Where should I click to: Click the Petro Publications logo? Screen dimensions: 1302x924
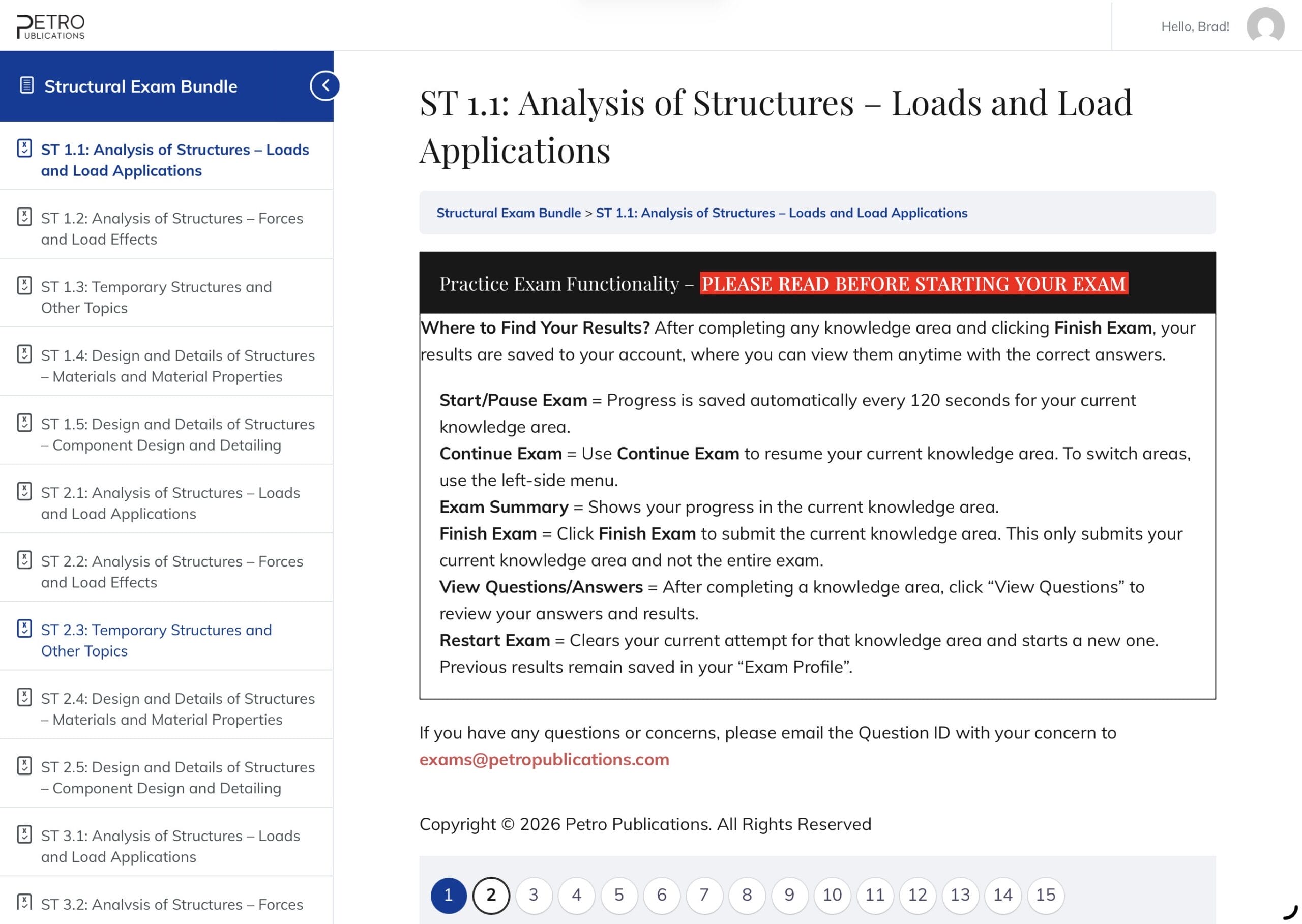pyautogui.click(x=51, y=26)
